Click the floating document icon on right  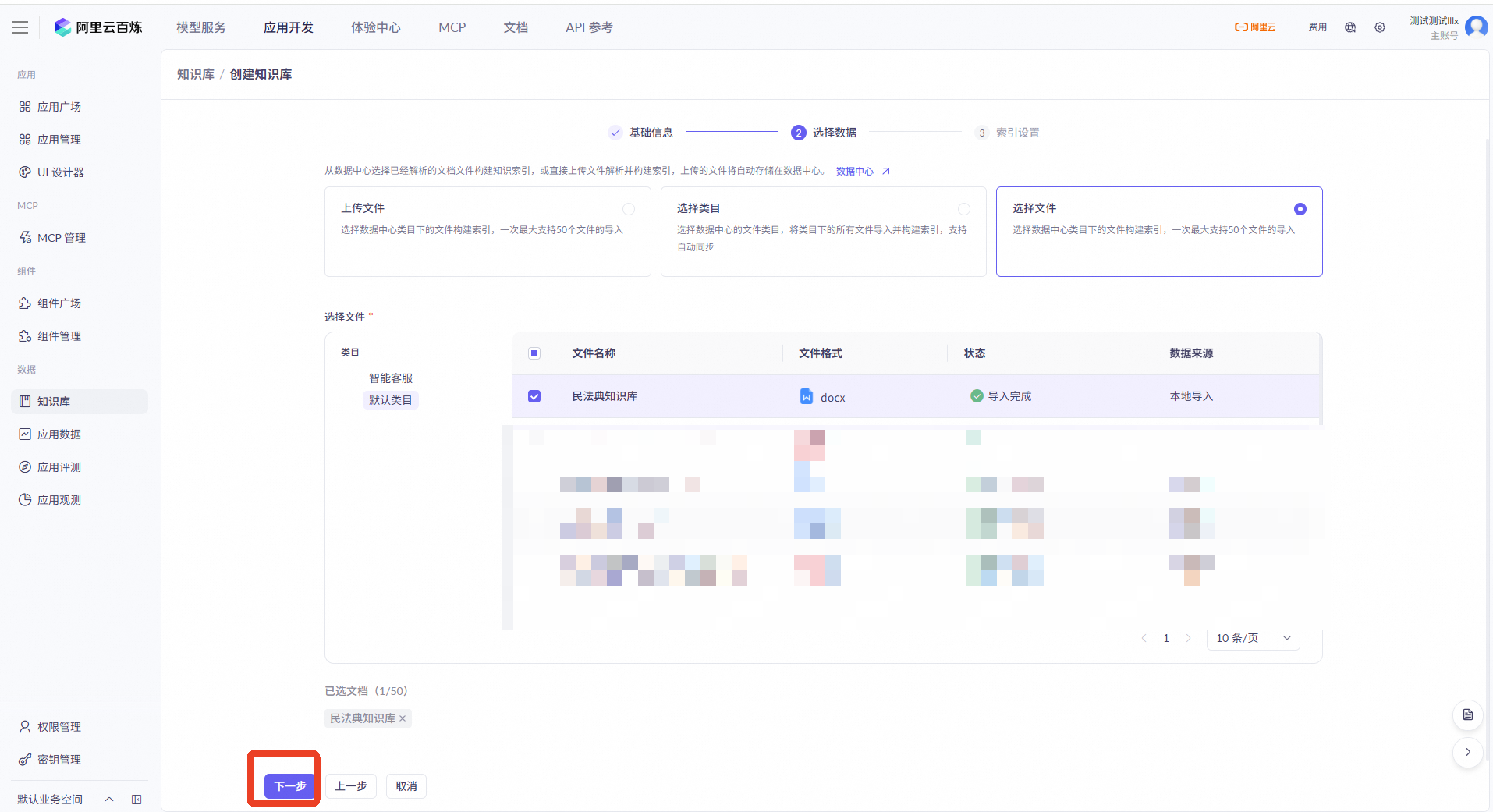pyautogui.click(x=1467, y=714)
